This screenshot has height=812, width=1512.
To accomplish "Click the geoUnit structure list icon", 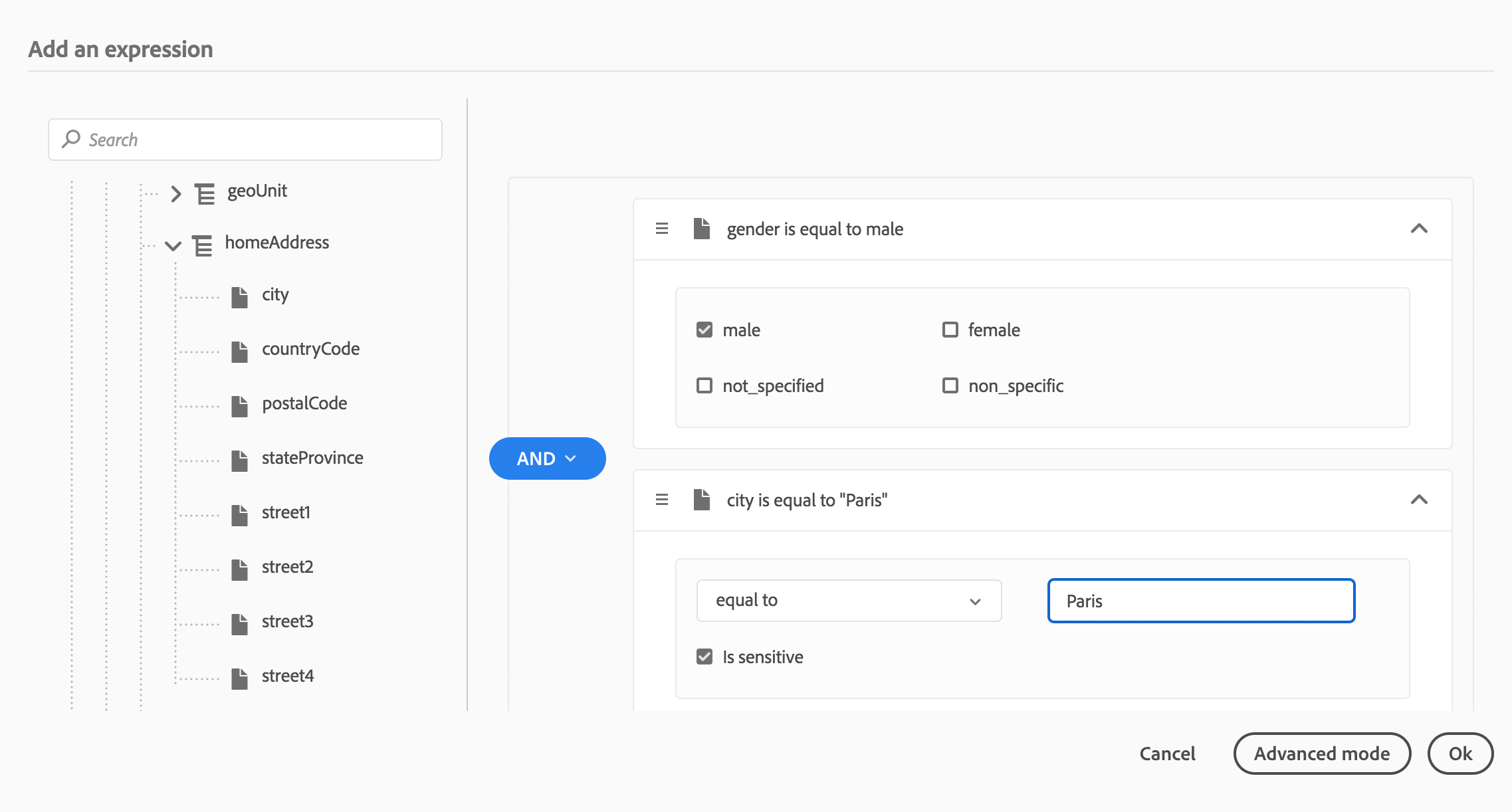I will click(x=205, y=193).
